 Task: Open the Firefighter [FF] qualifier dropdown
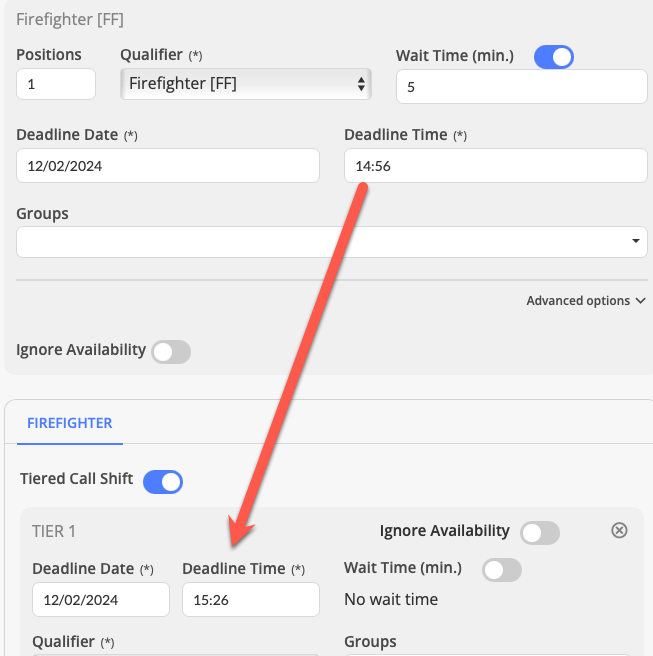click(246, 84)
